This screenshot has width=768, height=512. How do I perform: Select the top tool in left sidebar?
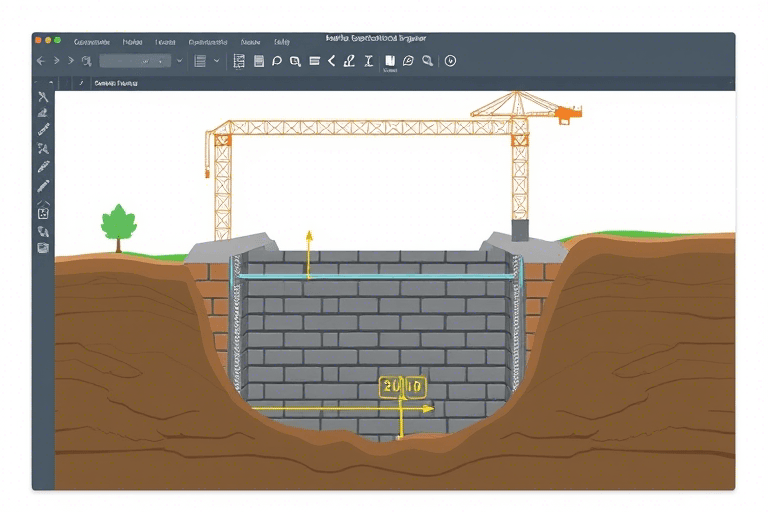point(43,97)
